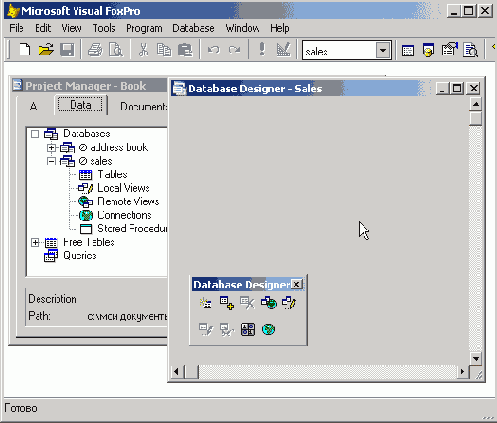
Task: Click Browse Table icon in floating toolbar
Action: 227,330
